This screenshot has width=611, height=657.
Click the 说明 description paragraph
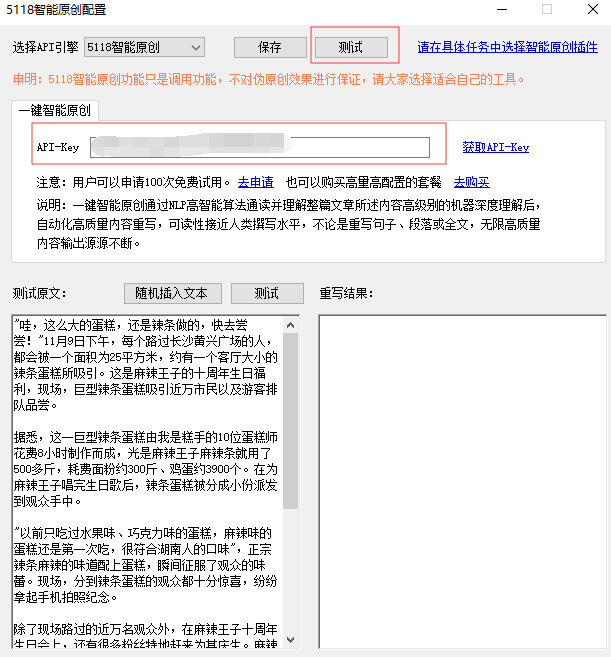point(289,224)
